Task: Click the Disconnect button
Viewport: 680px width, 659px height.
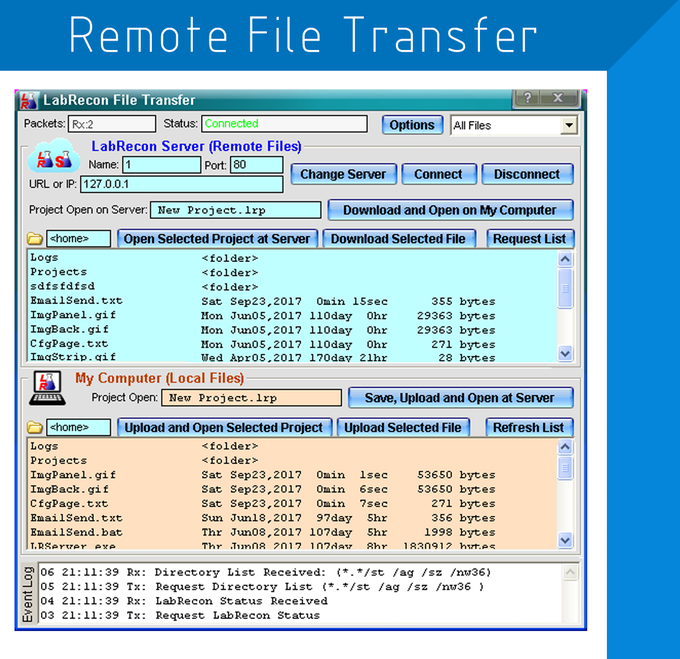Action: [x=527, y=174]
